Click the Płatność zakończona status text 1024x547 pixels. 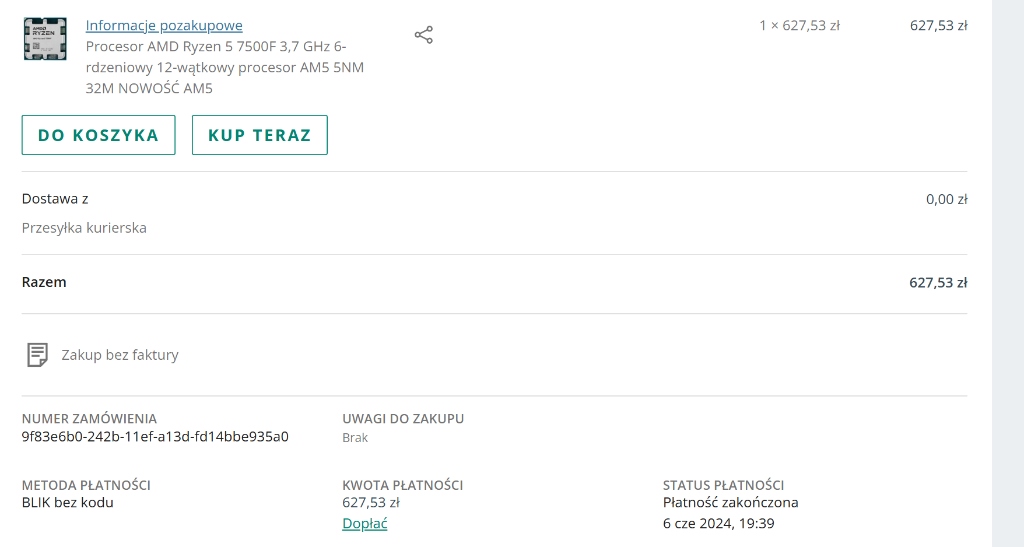[x=730, y=502]
